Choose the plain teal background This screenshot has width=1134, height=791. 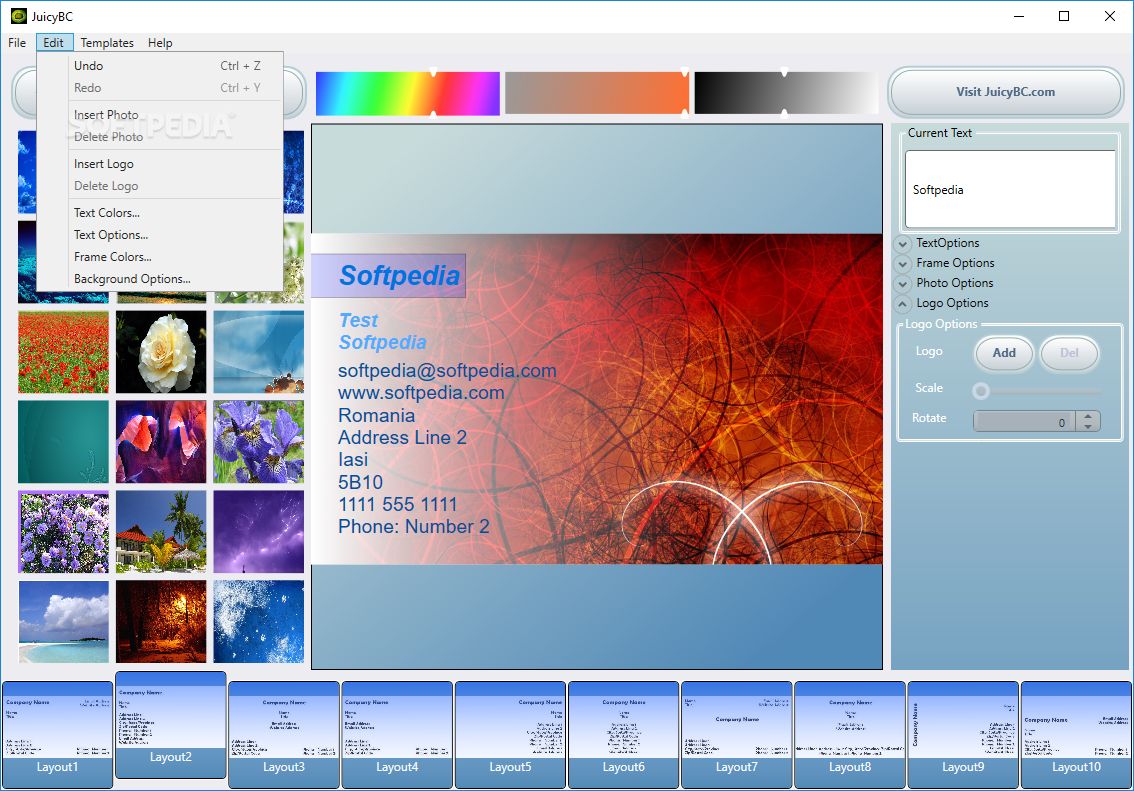point(64,442)
